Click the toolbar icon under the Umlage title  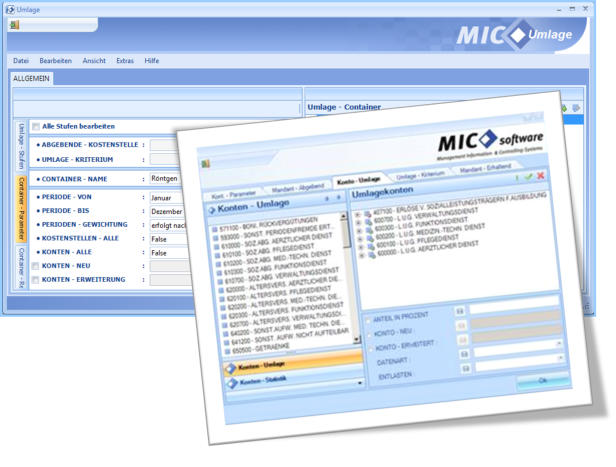15,26
